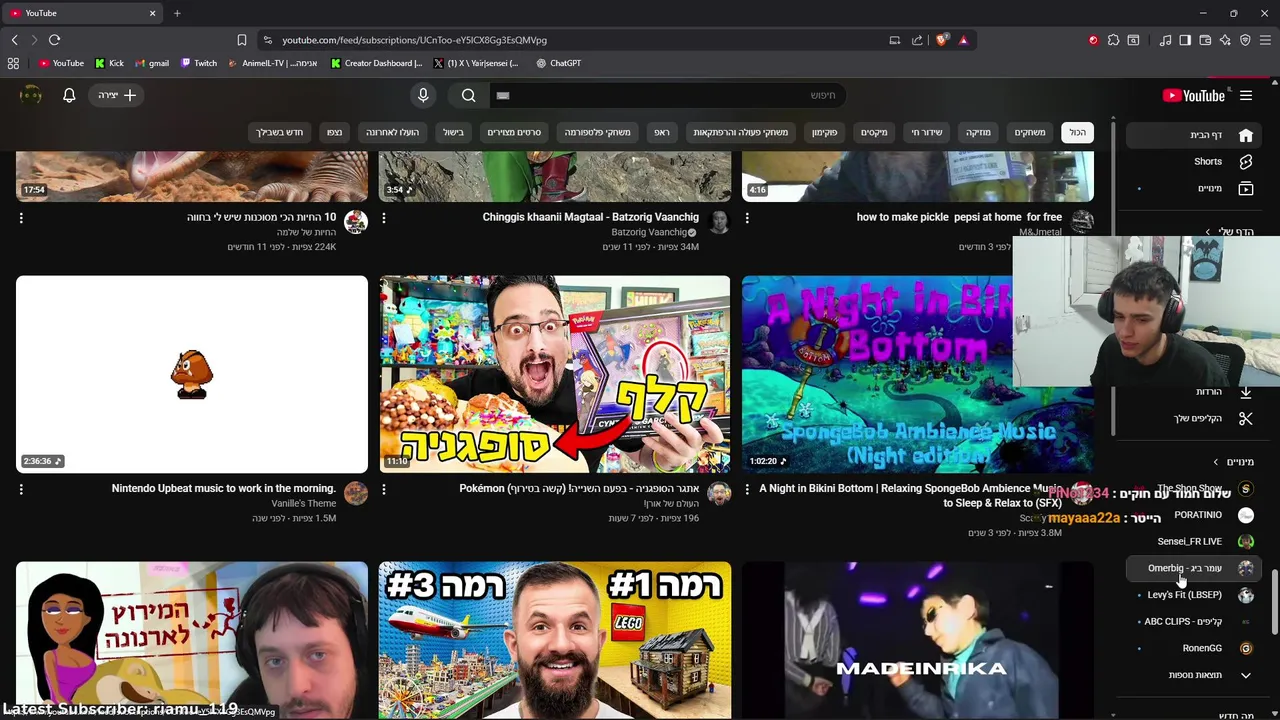Viewport: 1280px width, 720px height.
Task: Open the Pokémon סופגניה video thumbnail
Action: (x=555, y=374)
